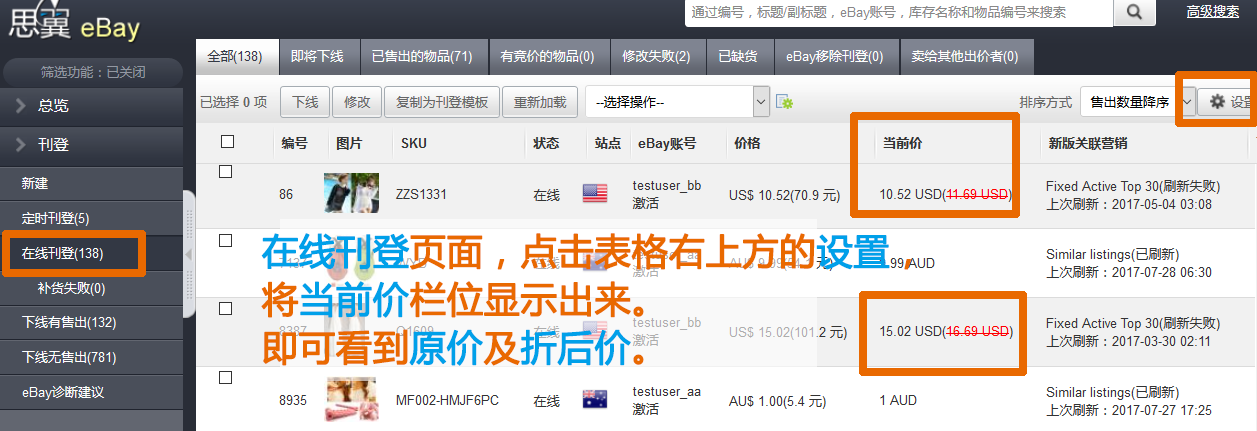Image resolution: width=1257 pixels, height=431 pixels.
Task: Click the 复制为刊登模板 button
Action: (x=442, y=102)
